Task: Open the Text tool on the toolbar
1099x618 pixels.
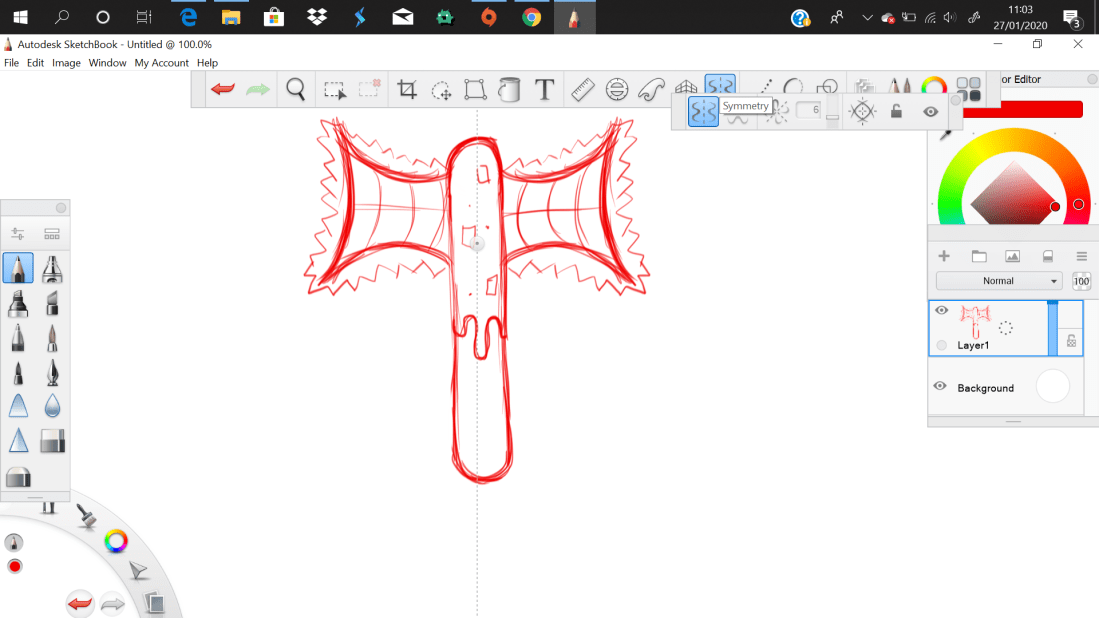Action: (545, 89)
